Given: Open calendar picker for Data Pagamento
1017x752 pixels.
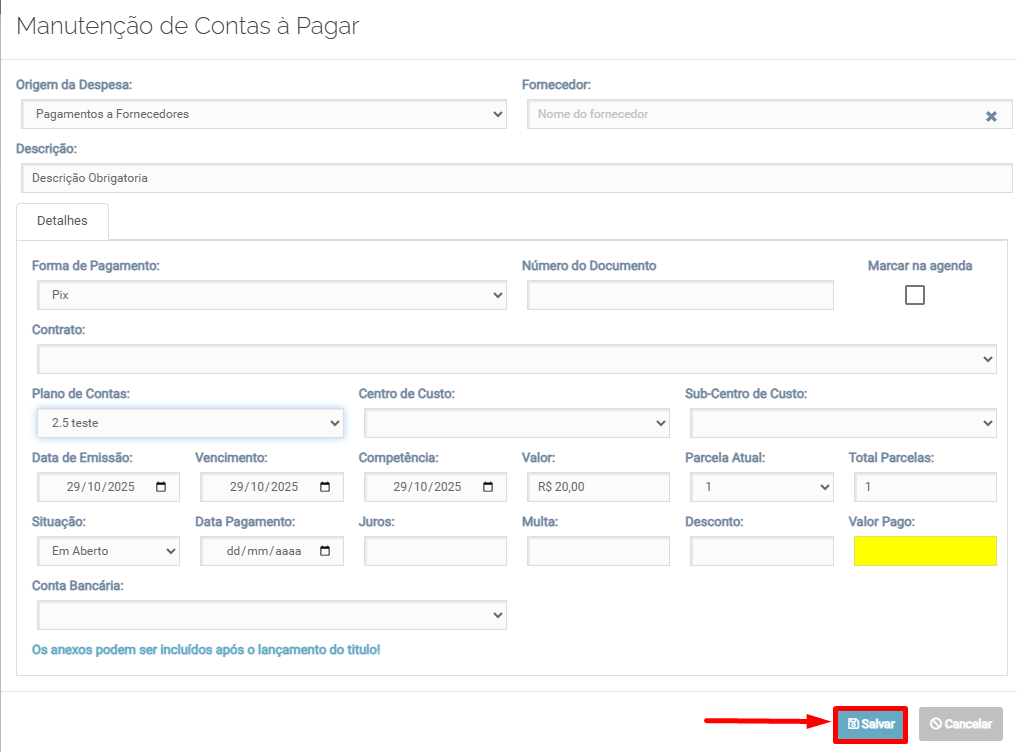Looking at the screenshot, I should (x=324, y=551).
